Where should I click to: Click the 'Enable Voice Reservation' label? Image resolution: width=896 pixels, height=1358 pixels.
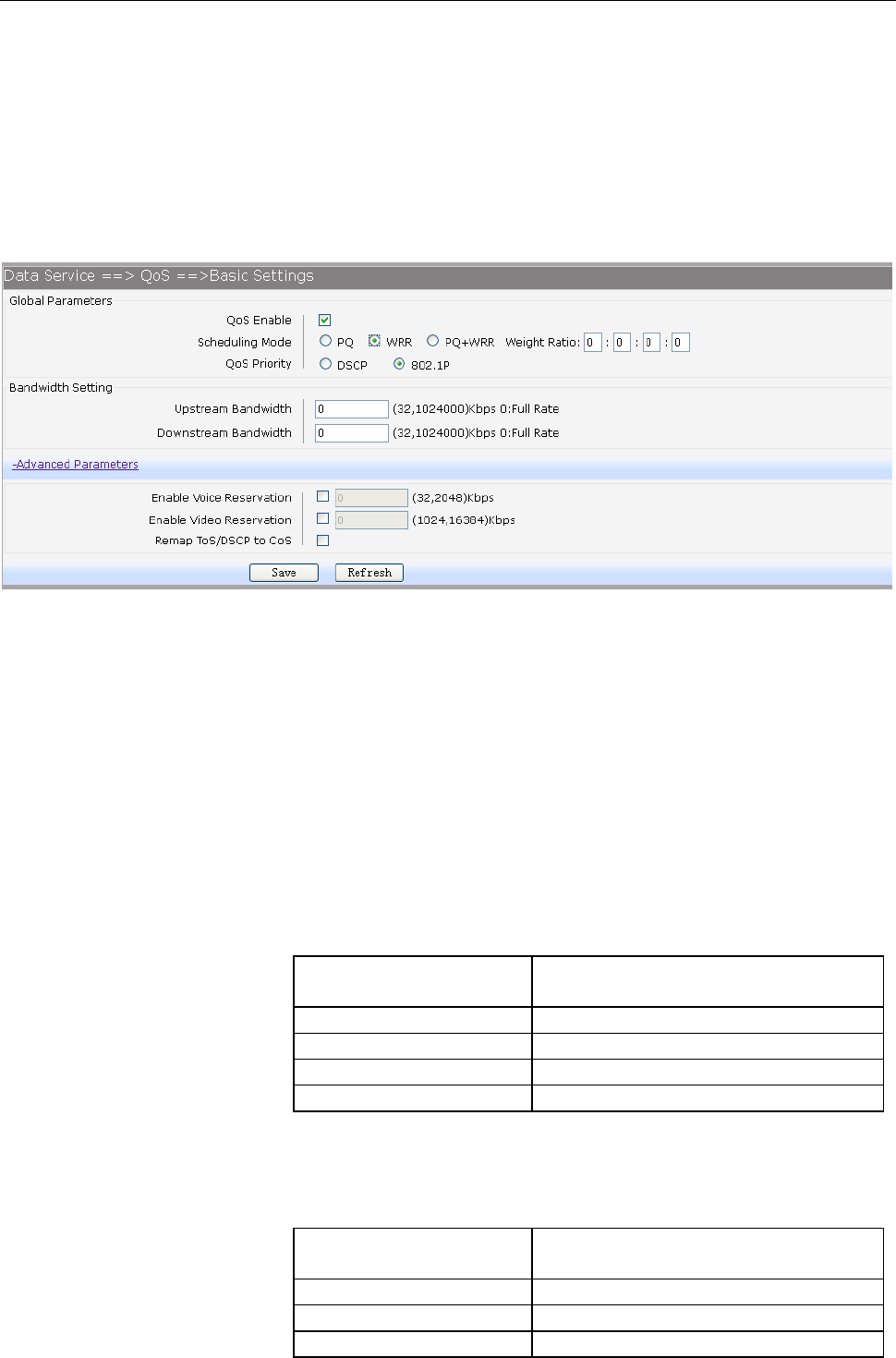pyautogui.click(x=222, y=498)
